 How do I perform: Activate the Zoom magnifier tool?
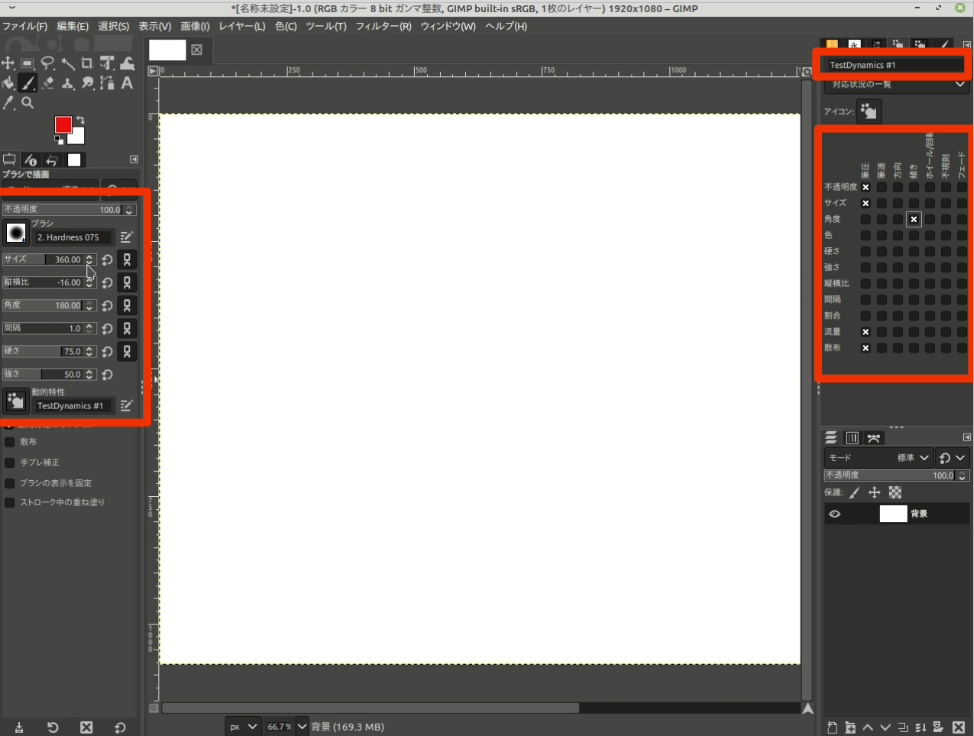click(27, 102)
